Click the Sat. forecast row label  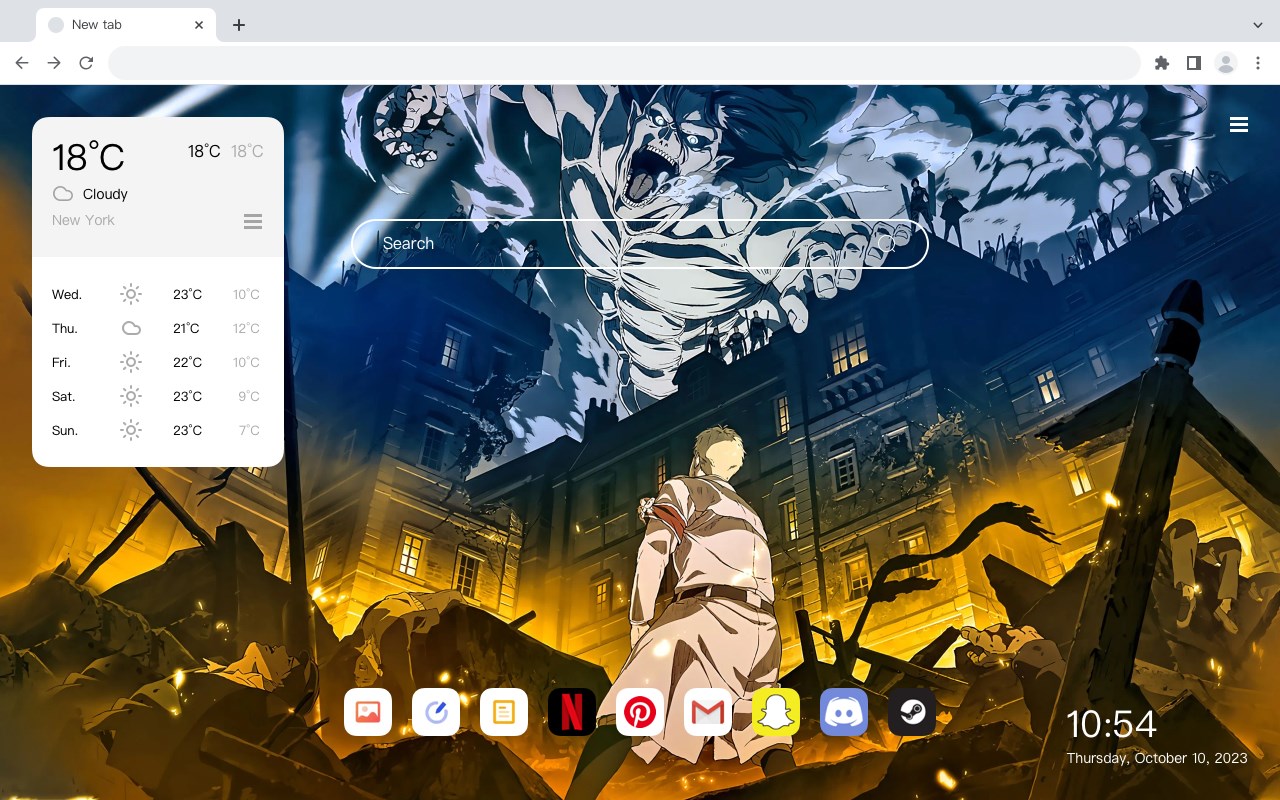[64, 396]
